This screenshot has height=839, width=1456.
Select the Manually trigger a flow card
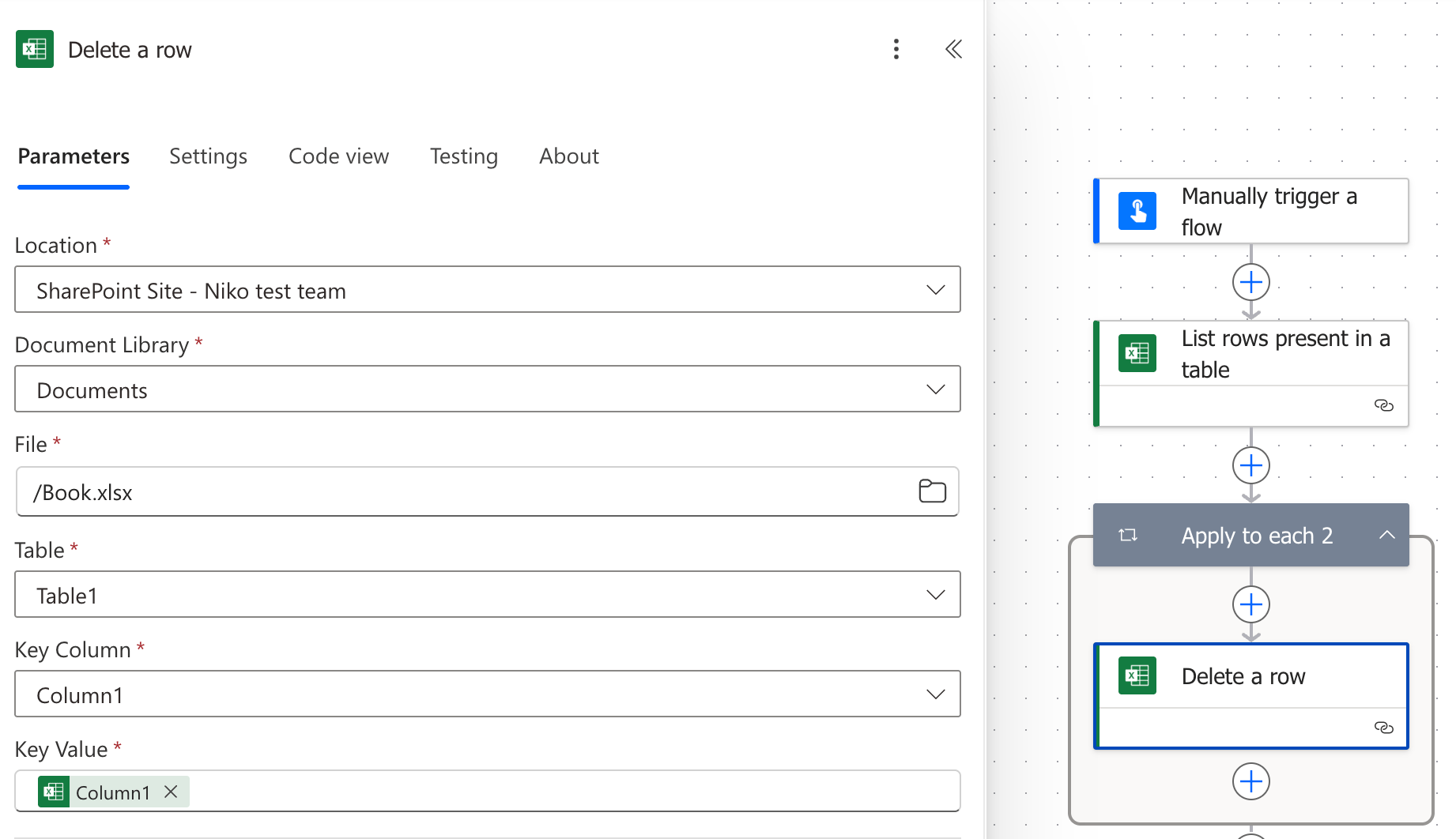coord(1250,211)
